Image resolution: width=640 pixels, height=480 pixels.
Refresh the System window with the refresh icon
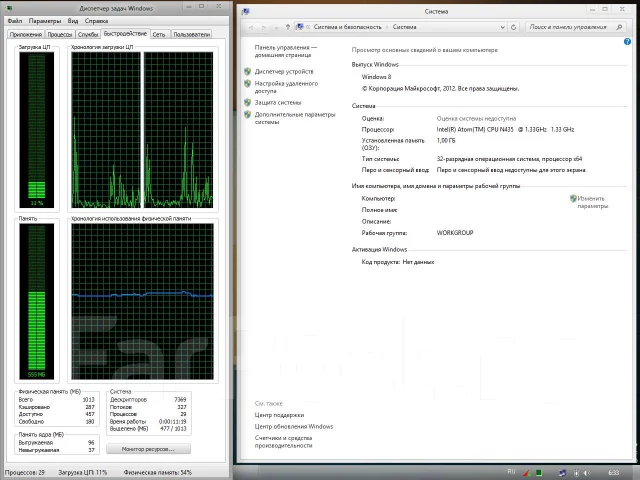513,27
